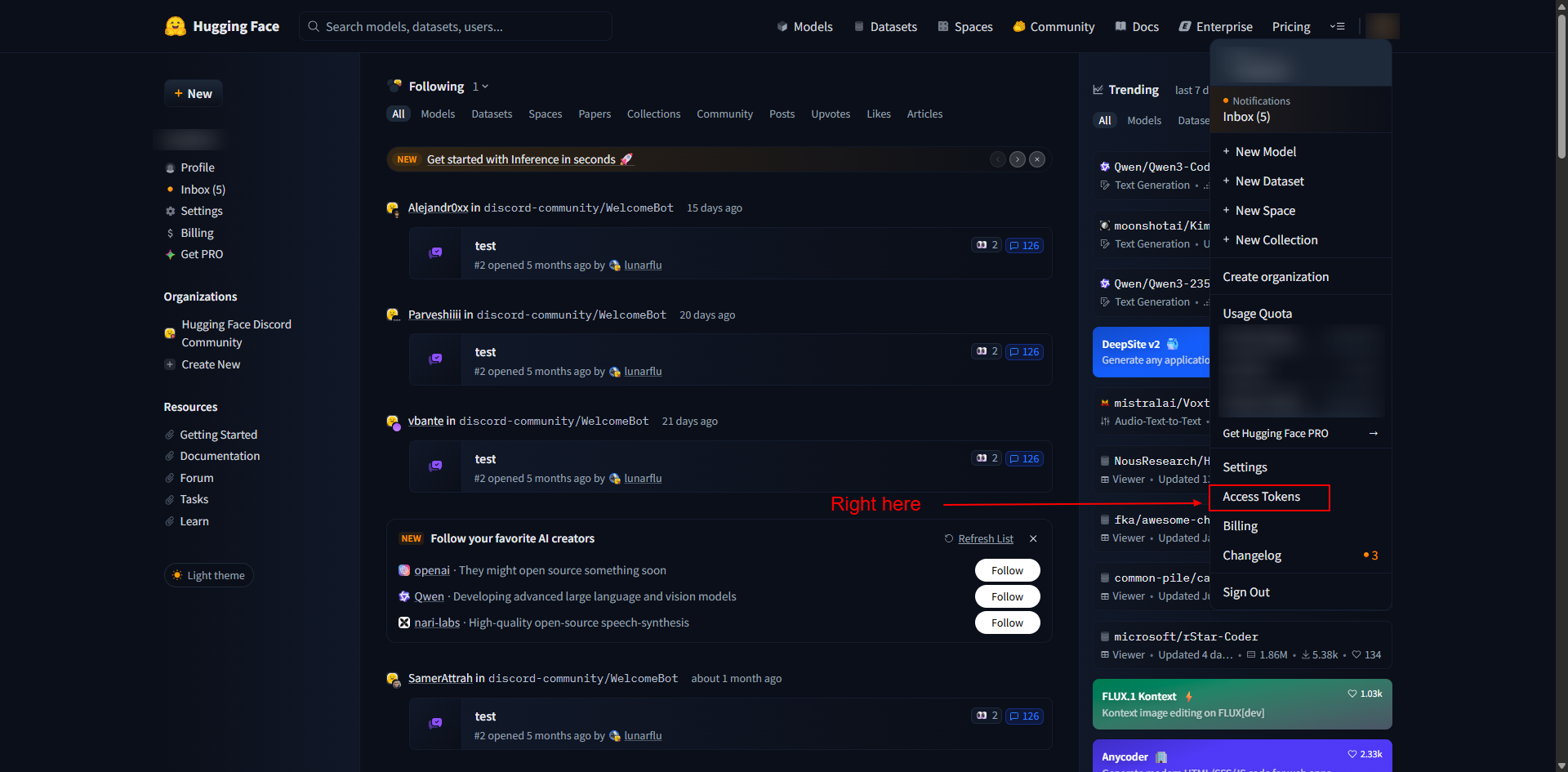Follow the nari-labs organization
The width and height of the screenshot is (1568, 772).
click(x=1007, y=623)
